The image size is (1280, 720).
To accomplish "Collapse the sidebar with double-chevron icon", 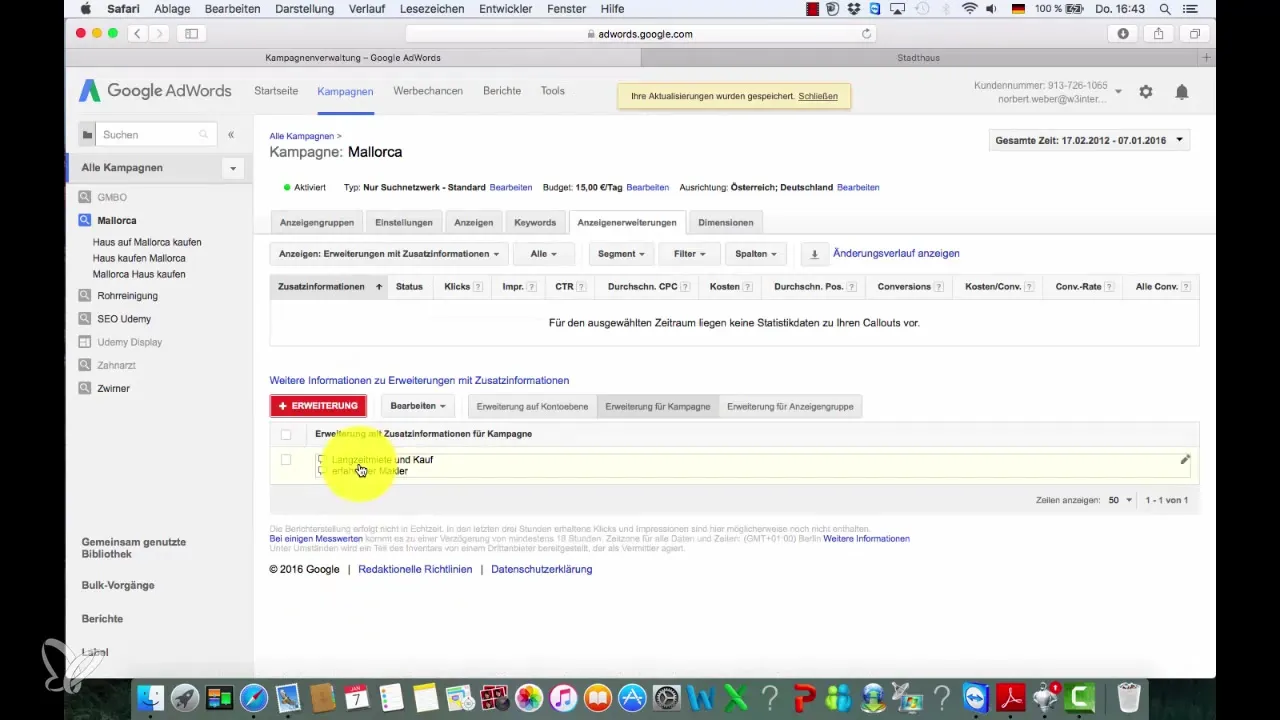I will (231, 134).
